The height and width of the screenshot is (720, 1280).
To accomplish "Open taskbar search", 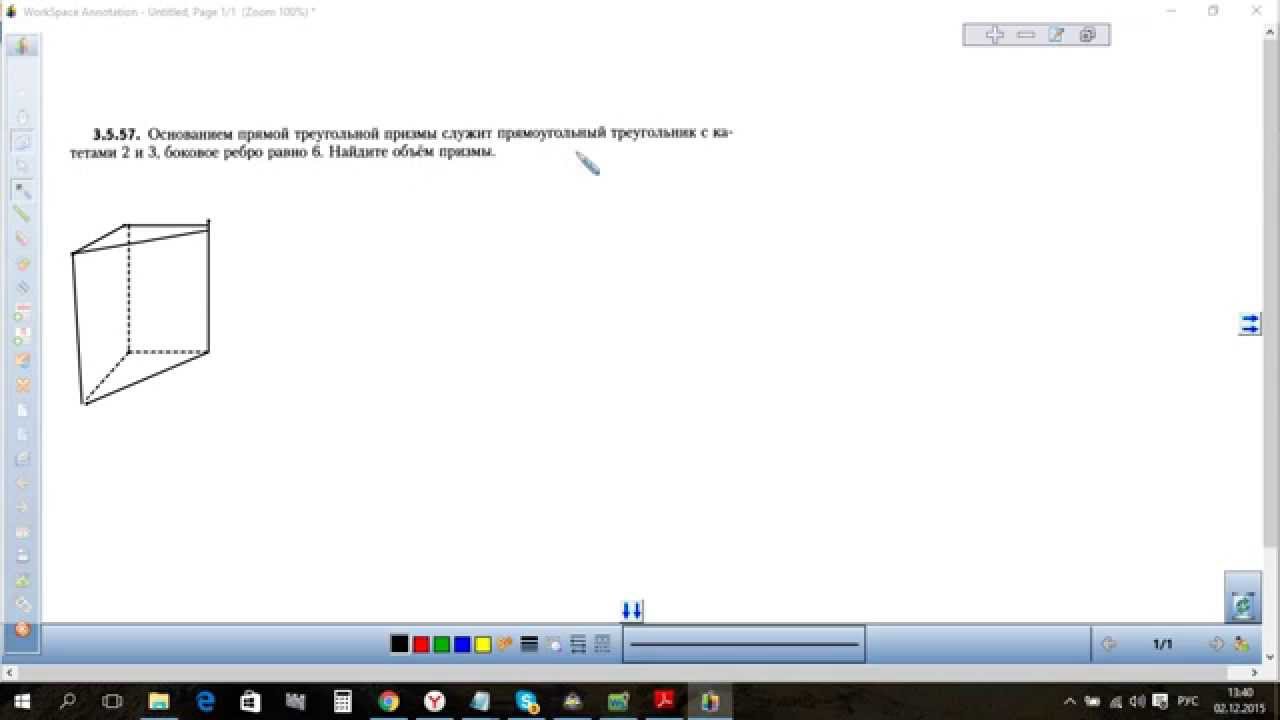I will pyautogui.click(x=67, y=701).
